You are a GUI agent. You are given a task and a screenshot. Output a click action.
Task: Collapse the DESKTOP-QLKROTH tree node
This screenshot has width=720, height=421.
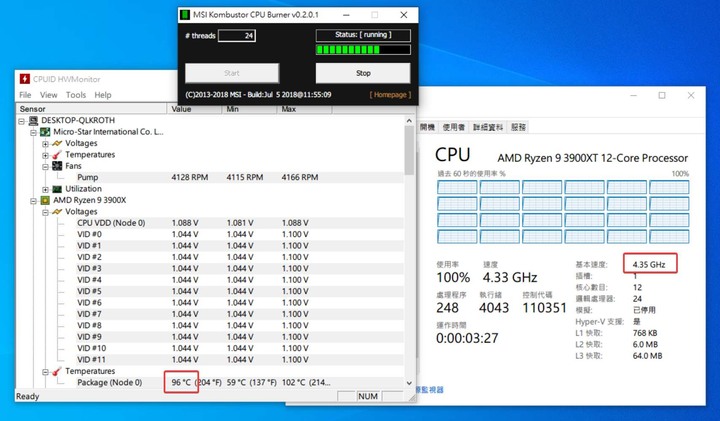click(22, 121)
